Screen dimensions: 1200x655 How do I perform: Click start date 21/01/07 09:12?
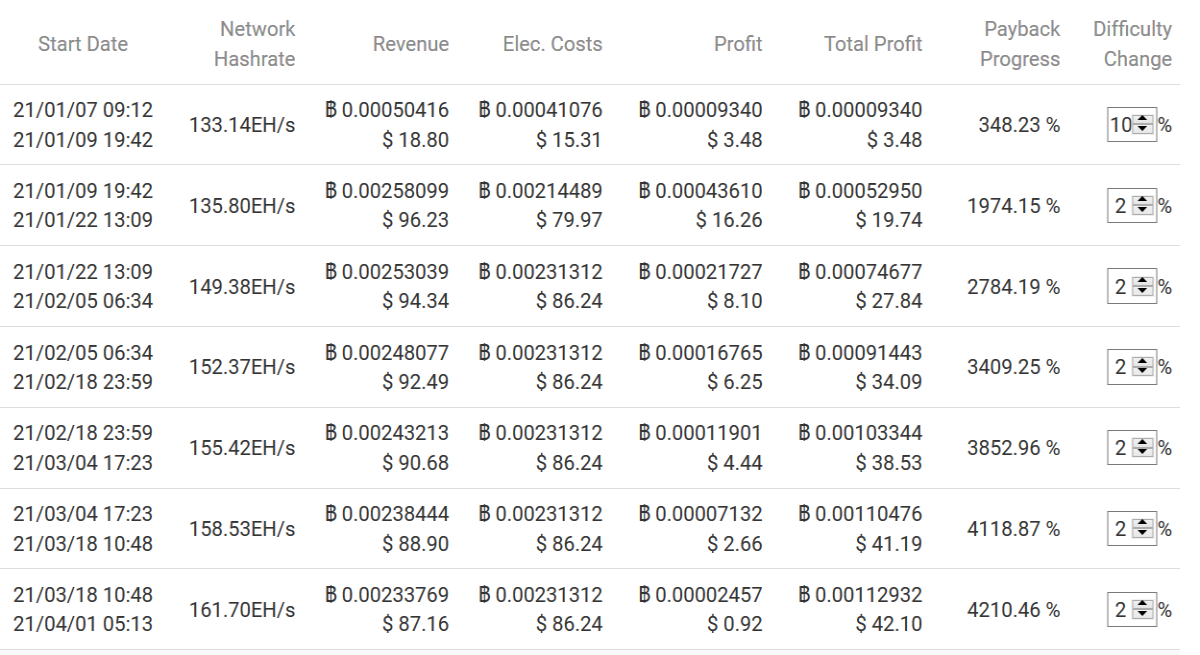coord(82,110)
